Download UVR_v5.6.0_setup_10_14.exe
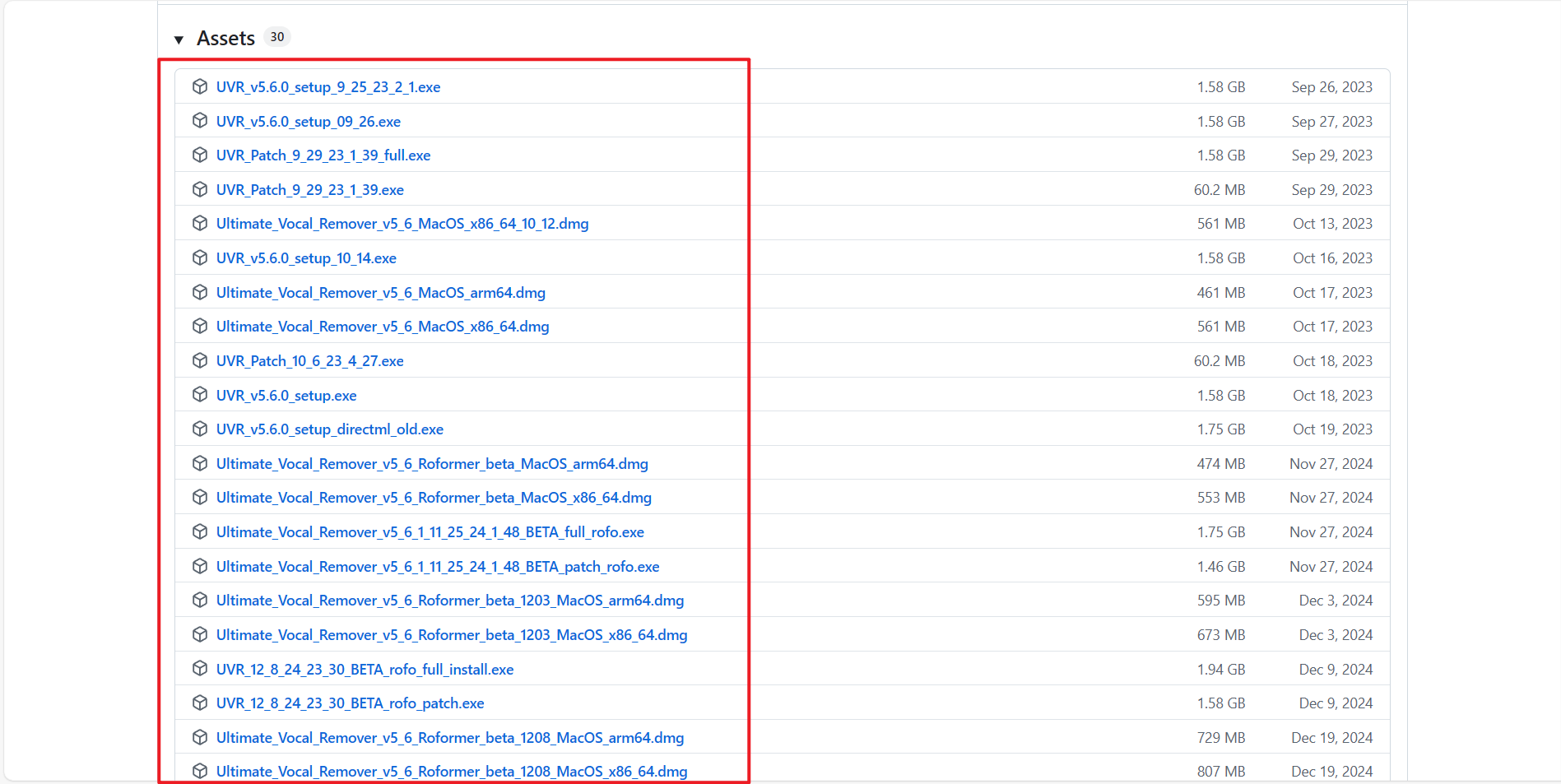 306,258
